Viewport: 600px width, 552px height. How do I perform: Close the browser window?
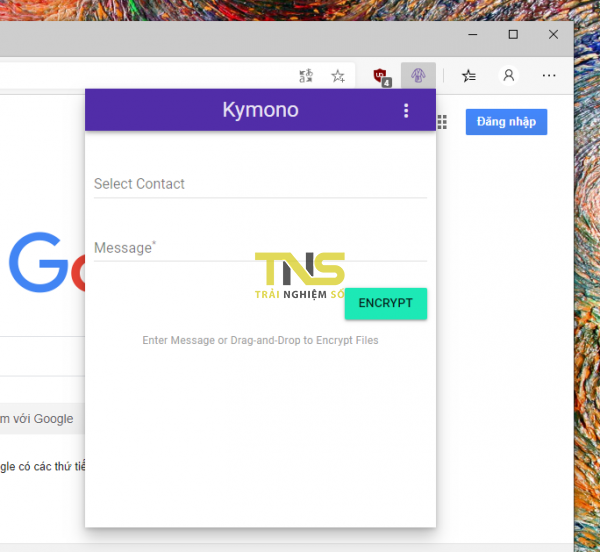click(553, 34)
